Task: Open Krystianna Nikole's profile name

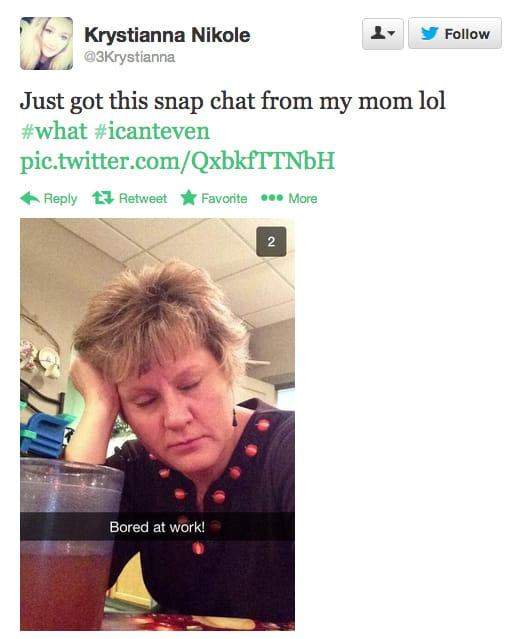Action: tap(167, 35)
